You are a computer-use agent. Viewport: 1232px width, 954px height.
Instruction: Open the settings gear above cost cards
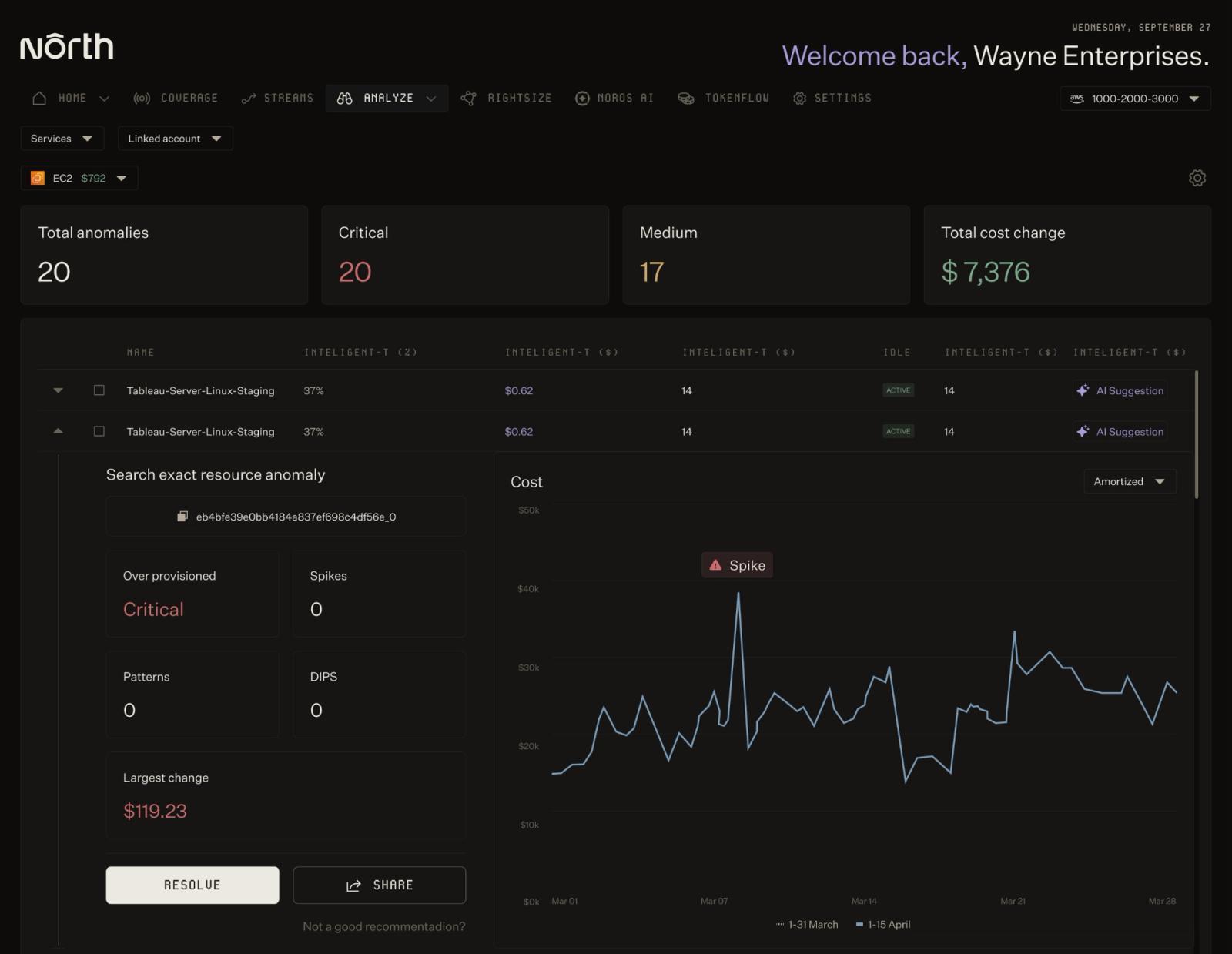coord(1197,178)
